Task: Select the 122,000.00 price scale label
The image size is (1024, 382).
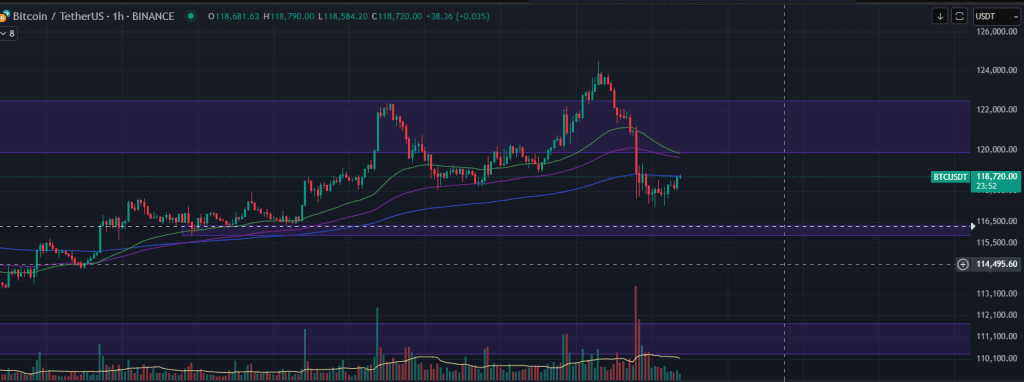Action: pos(996,110)
